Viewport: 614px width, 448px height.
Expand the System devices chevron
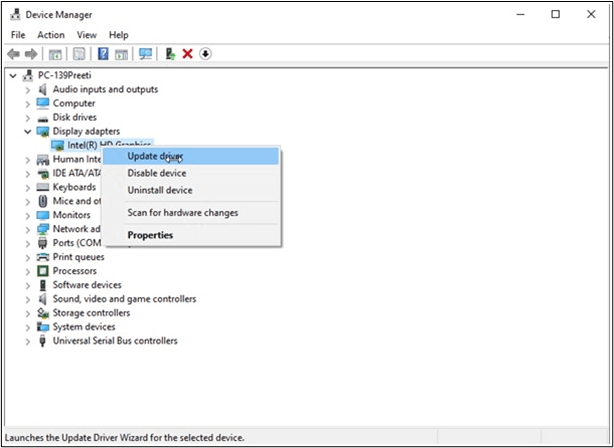click(27, 327)
